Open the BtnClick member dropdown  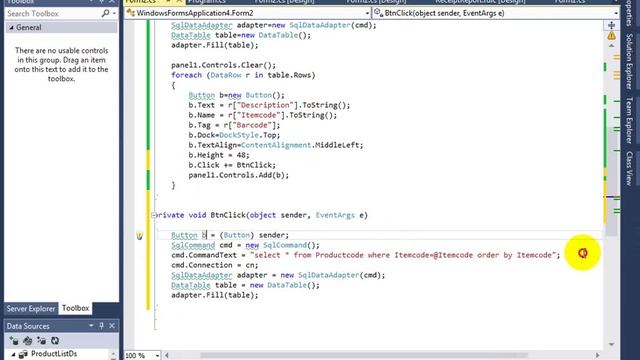[x=616, y=13]
